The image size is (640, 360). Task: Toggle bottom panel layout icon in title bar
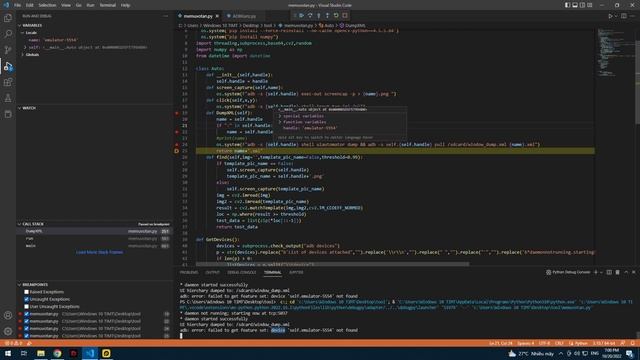point(575,5)
